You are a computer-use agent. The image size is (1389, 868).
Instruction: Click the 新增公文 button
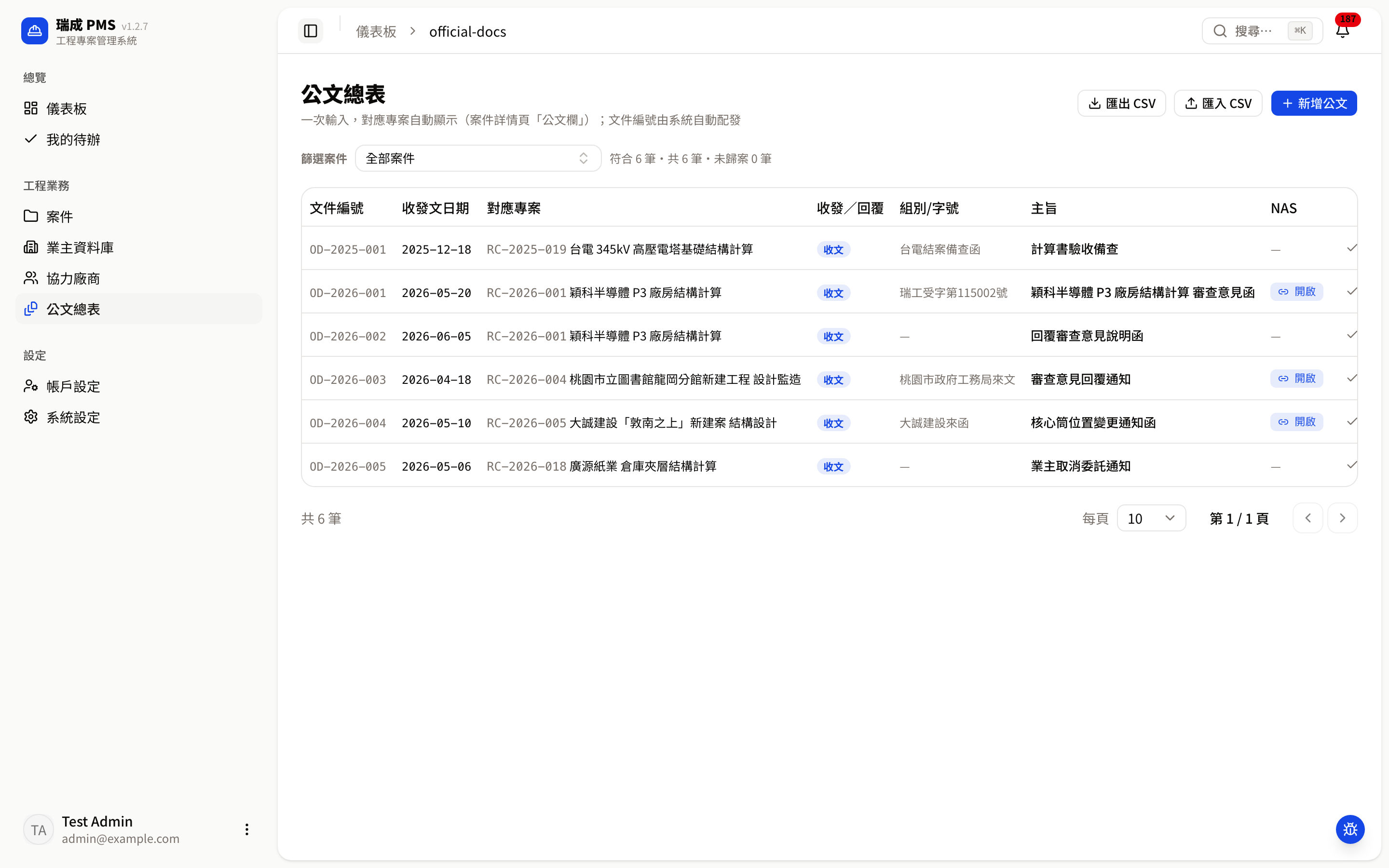click(x=1314, y=103)
